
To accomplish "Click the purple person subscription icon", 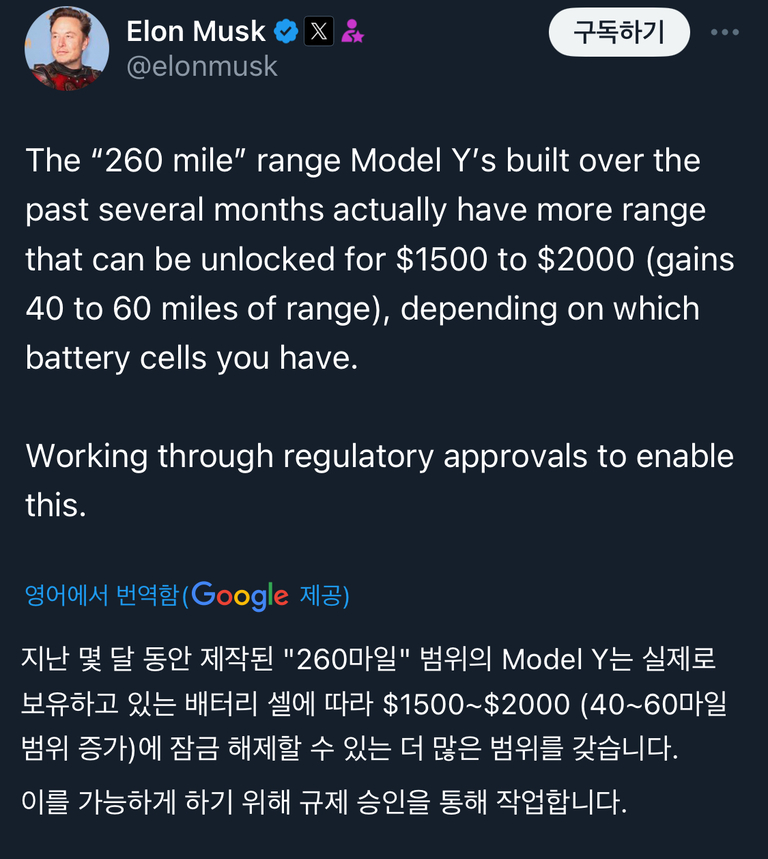I will tap(352, 32).
